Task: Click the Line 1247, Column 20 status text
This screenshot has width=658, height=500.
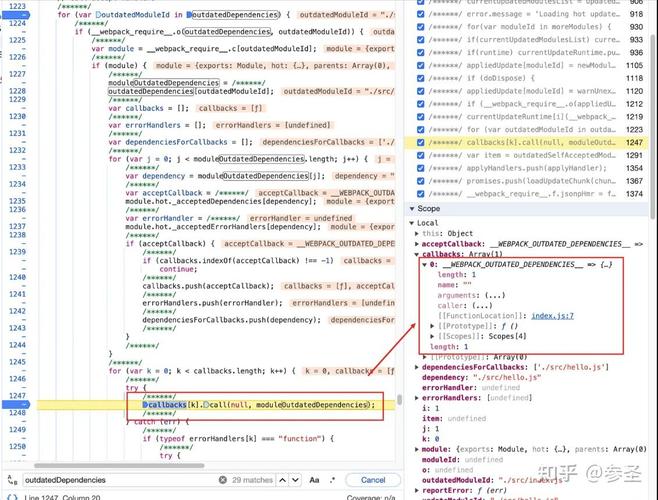Action: point(62,497)
